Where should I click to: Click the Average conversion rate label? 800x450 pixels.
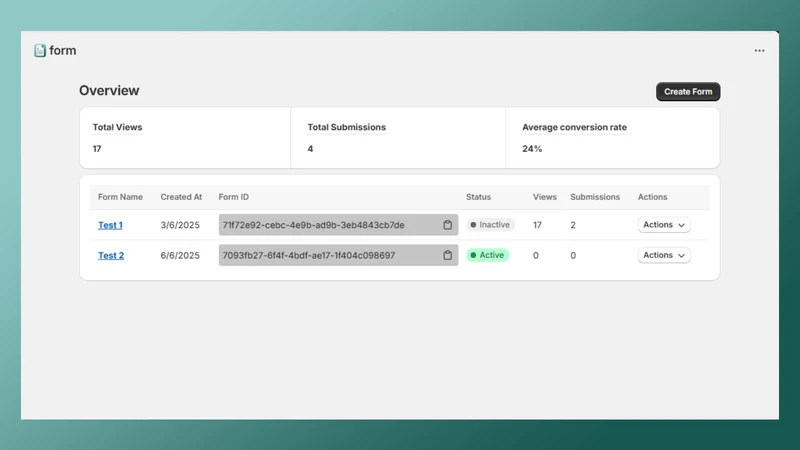click(574, 127)
